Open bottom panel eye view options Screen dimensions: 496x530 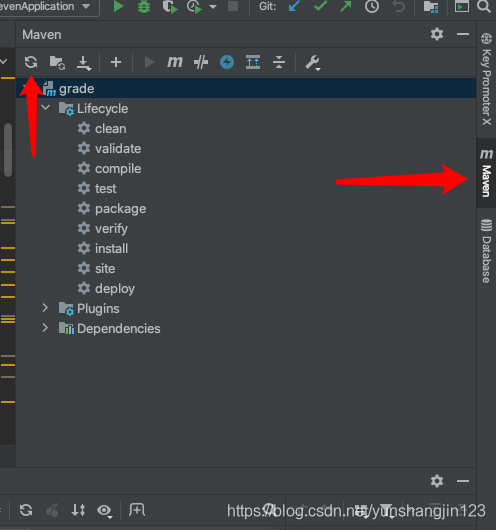[x=105, y=511]
